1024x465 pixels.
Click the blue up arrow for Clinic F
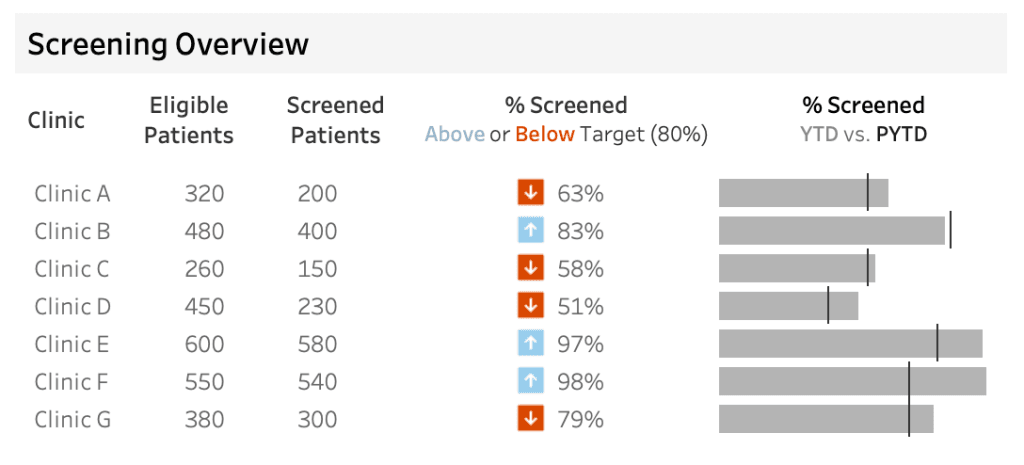530,381
